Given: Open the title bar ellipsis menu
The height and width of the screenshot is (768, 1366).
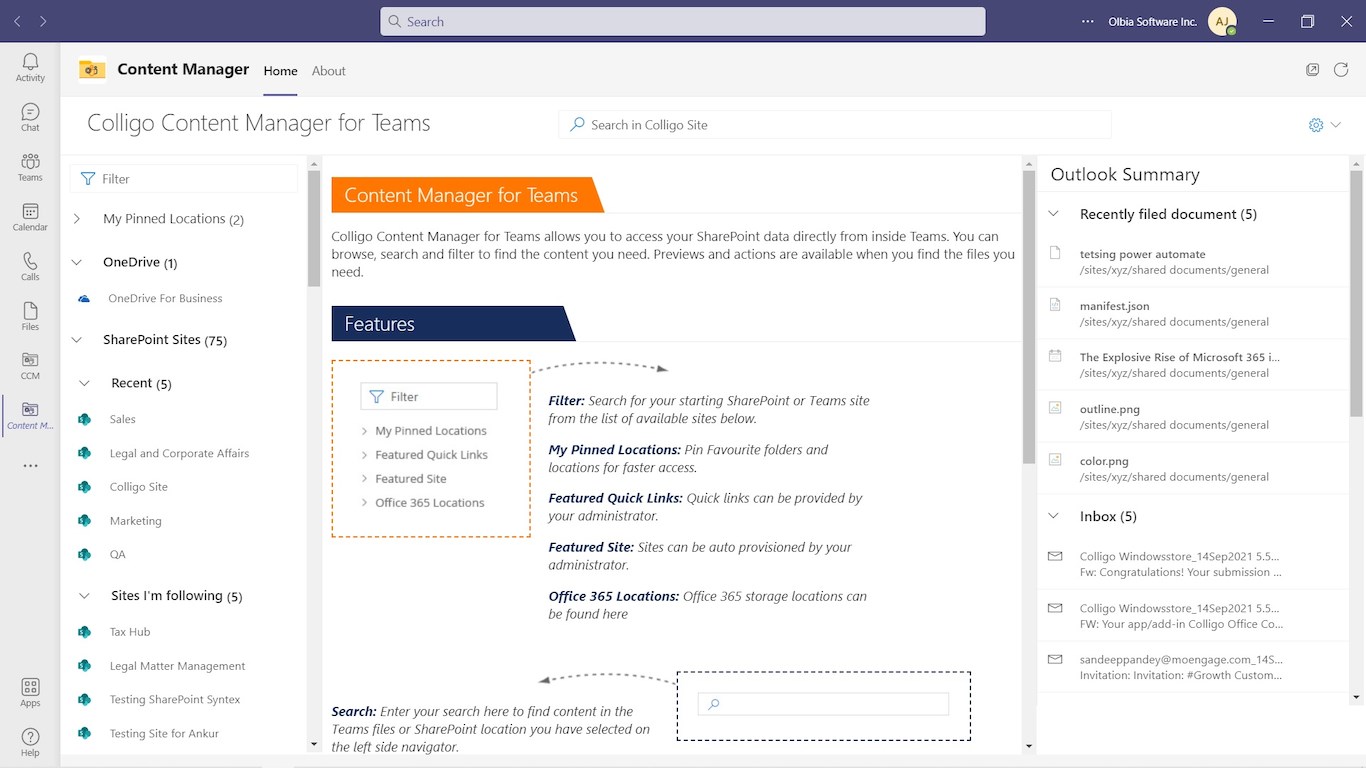Looking at the screenshot, I should [1088, 21].
